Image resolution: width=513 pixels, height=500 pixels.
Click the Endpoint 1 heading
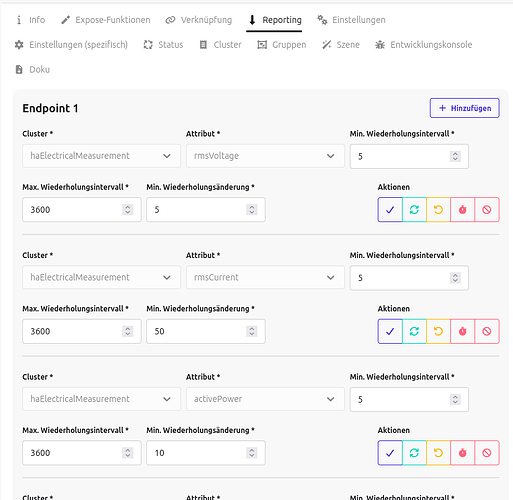pos(50,108)
